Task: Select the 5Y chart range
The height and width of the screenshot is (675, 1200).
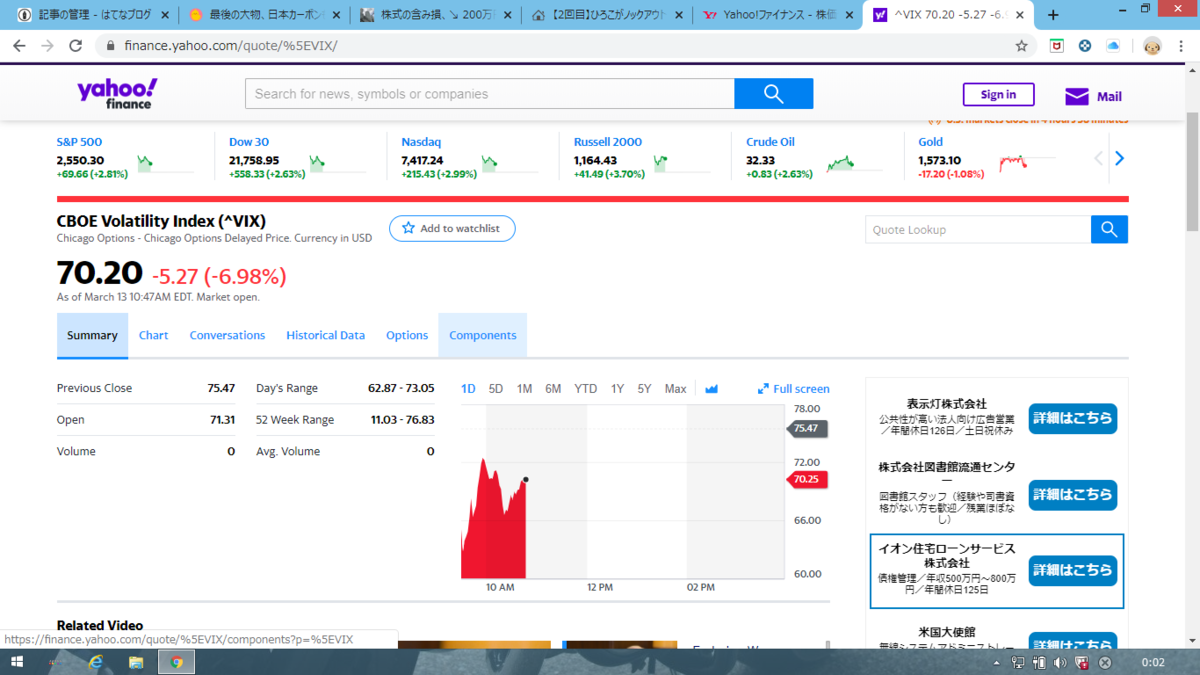Action: click(x=645, y=389)
